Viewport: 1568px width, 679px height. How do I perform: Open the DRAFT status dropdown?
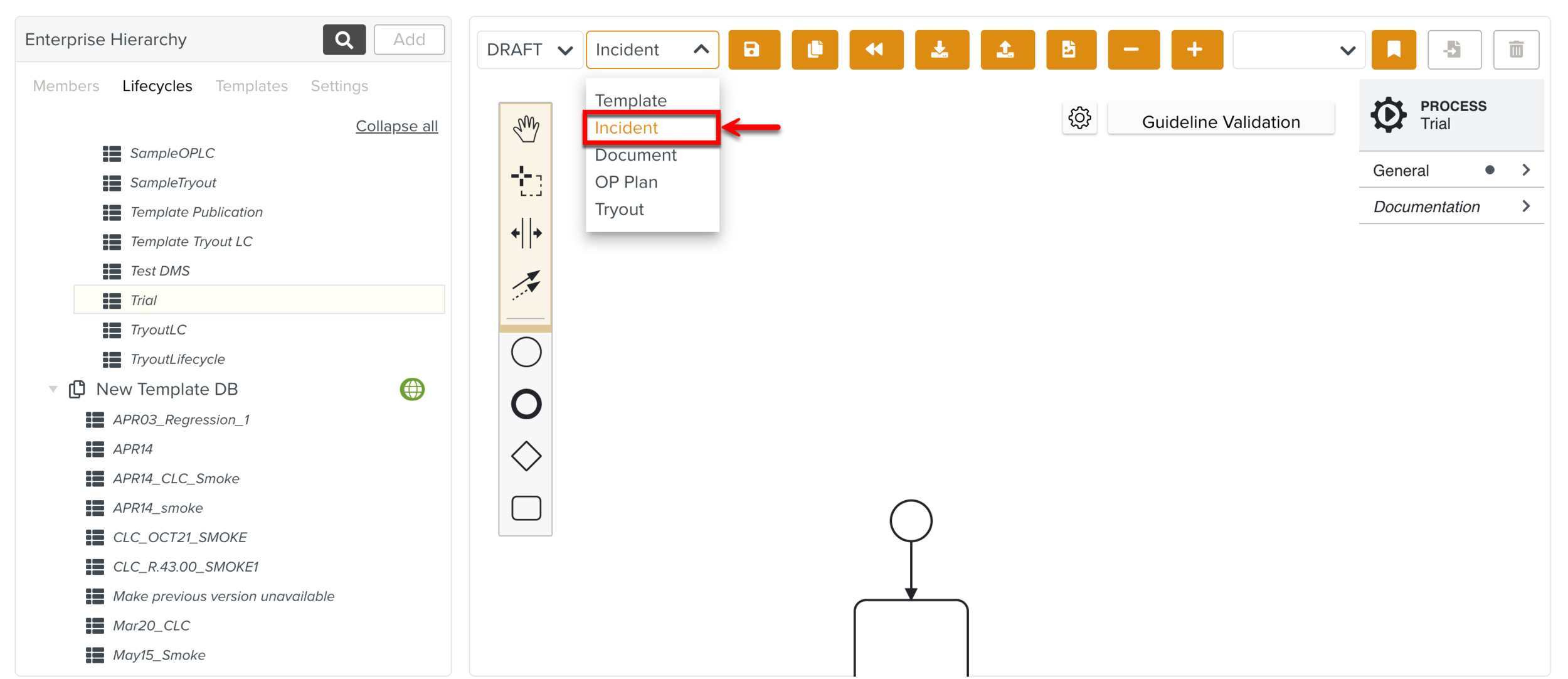[529, 50]
